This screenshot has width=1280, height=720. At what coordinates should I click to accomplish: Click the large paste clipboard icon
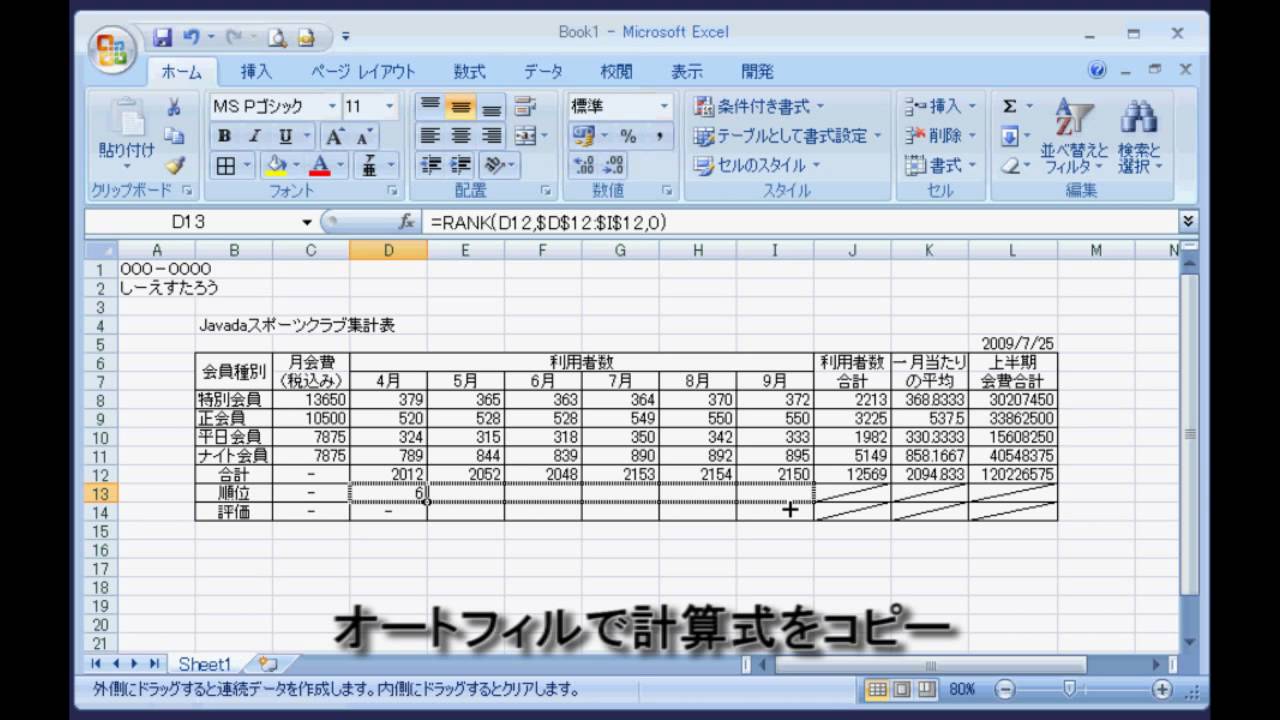tap(127, 118)
